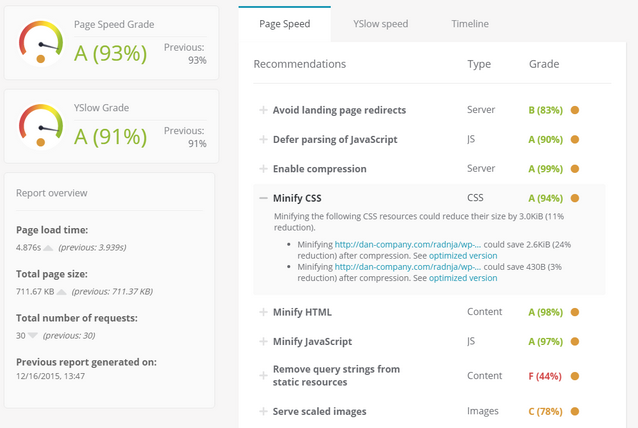This screenshot has height=428, width=638.
Task: Click orange dot on Minify CSS row
Action: coord(575,198)
